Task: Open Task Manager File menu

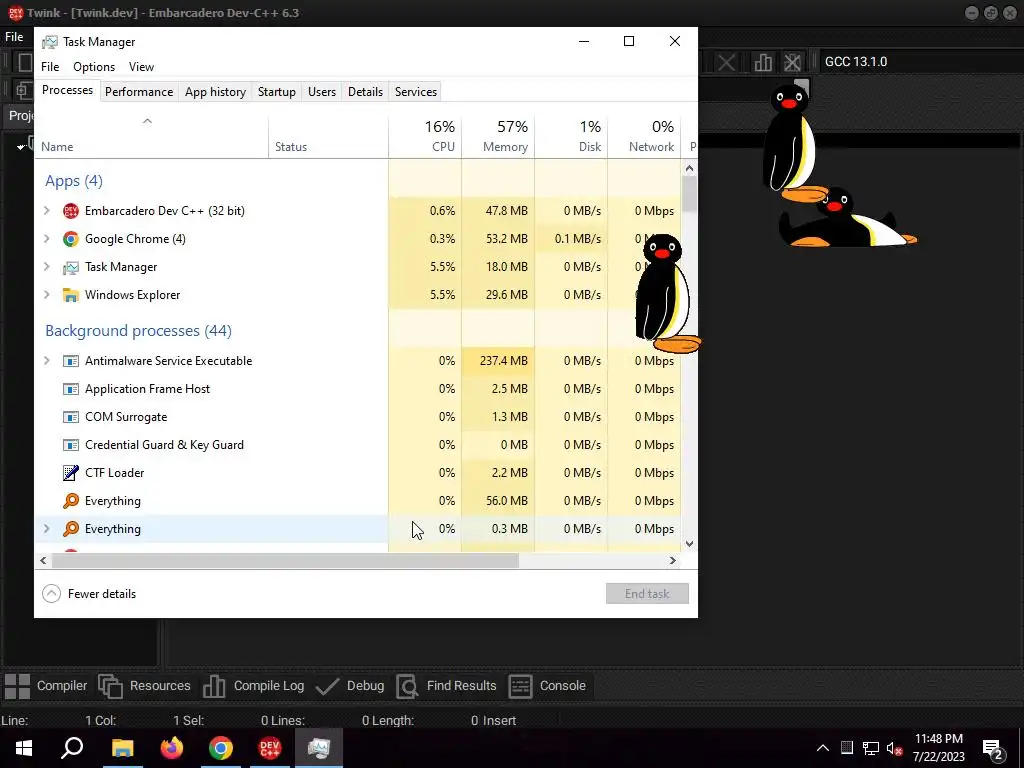Action: click(50, 67)
